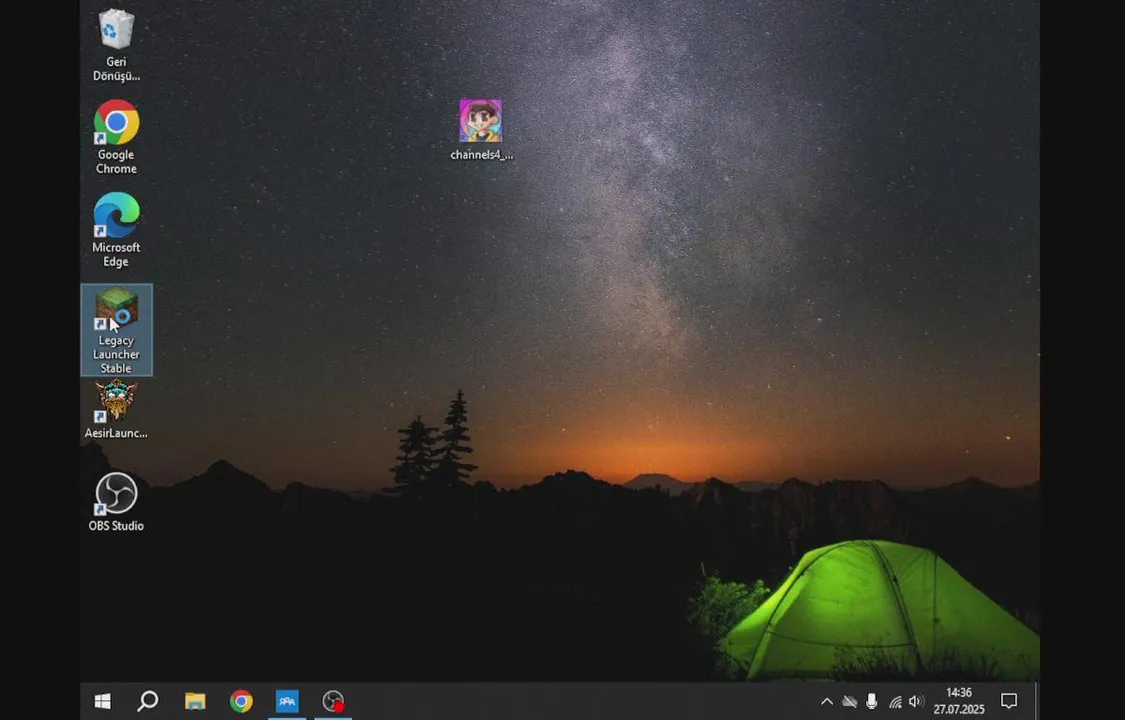Open the notification action center
Viewport: 1125px width, 720px height.
click(1009, 701)
